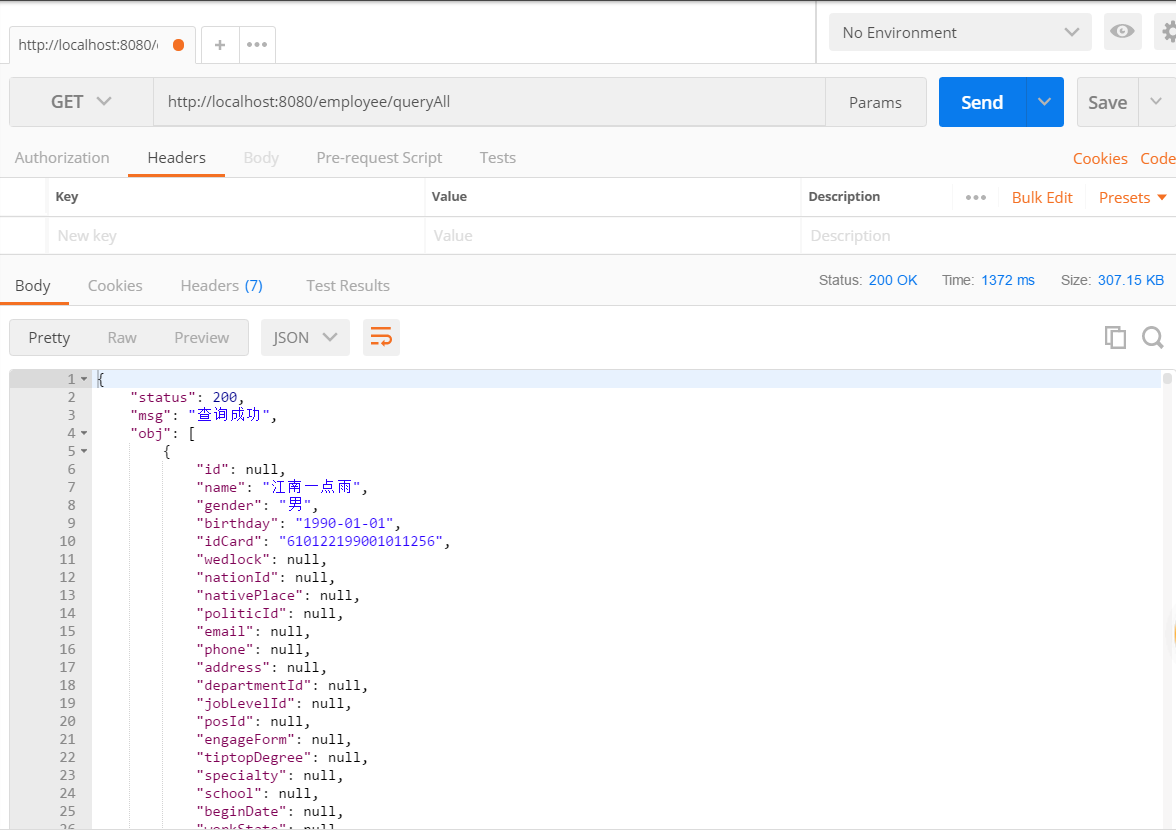This screenshot has width=1176, height=838.
Task: Open Bulk Edit for headers
Action: click(1042, 197)
